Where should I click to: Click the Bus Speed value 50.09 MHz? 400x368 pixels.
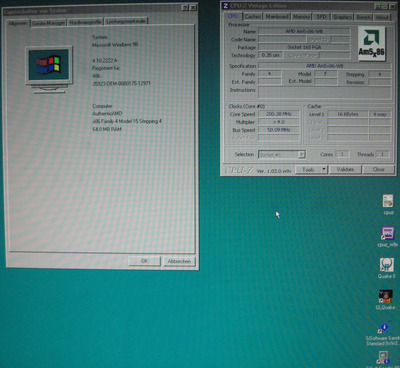point(279,130)
